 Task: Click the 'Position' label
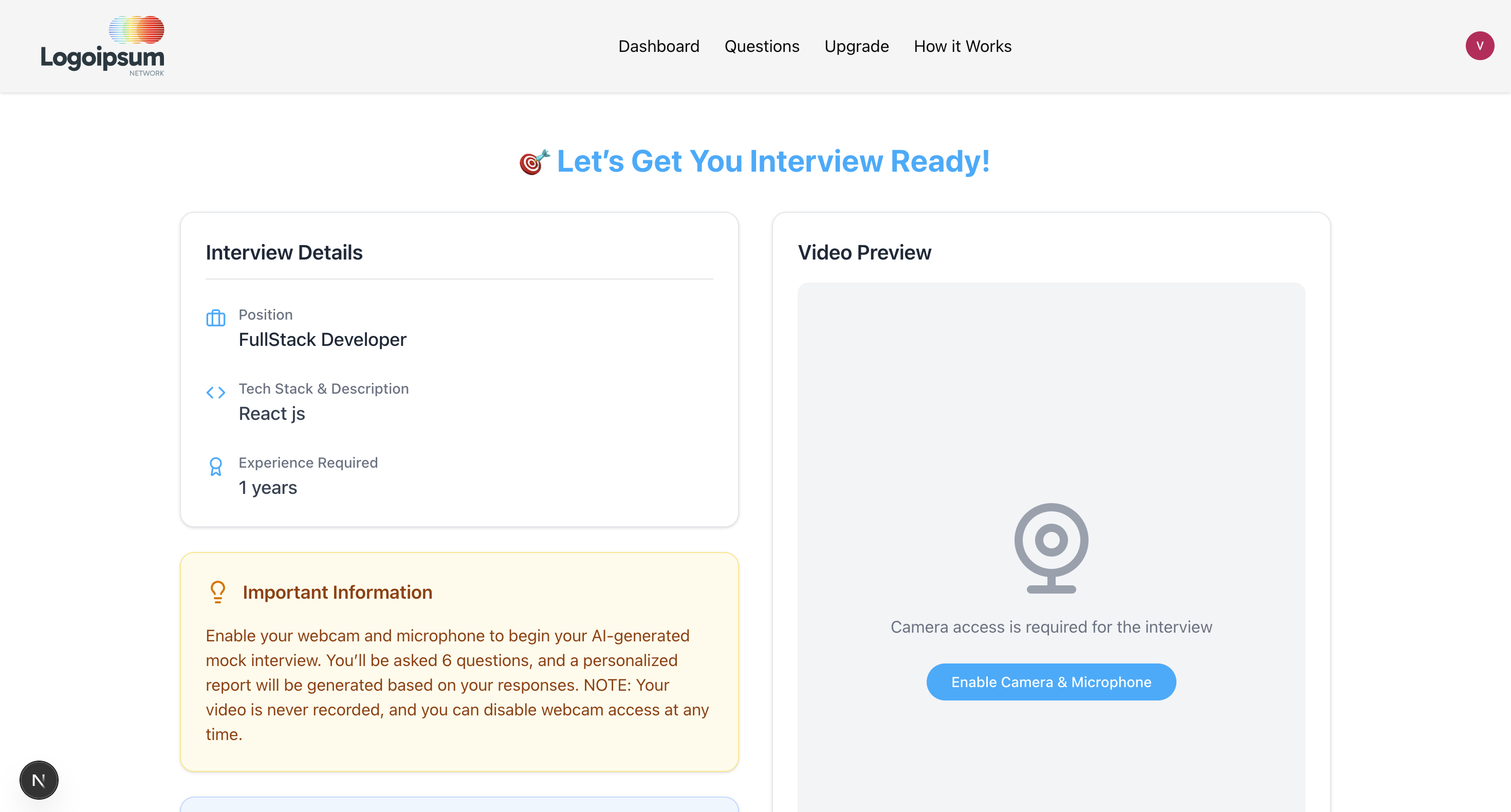pos(266,315)
